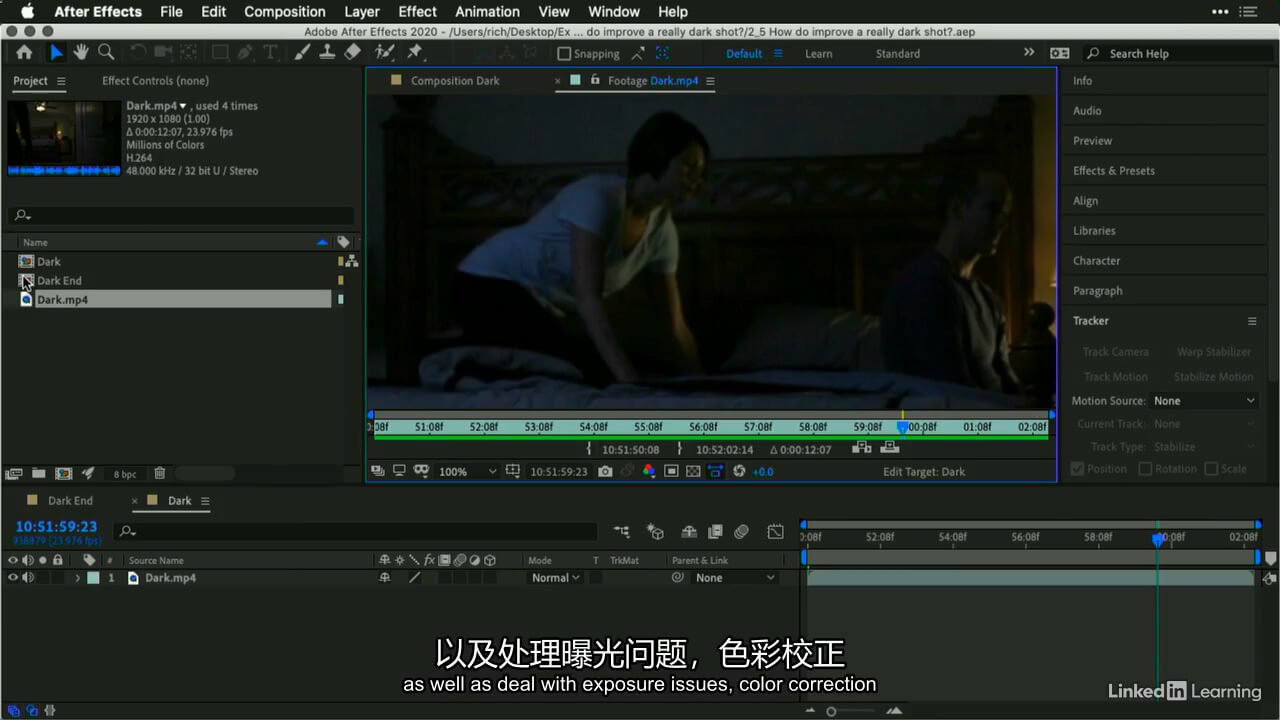
Task: Open the Tracker panel menu
Action: pyautogui.click(x=1251, y=321)
